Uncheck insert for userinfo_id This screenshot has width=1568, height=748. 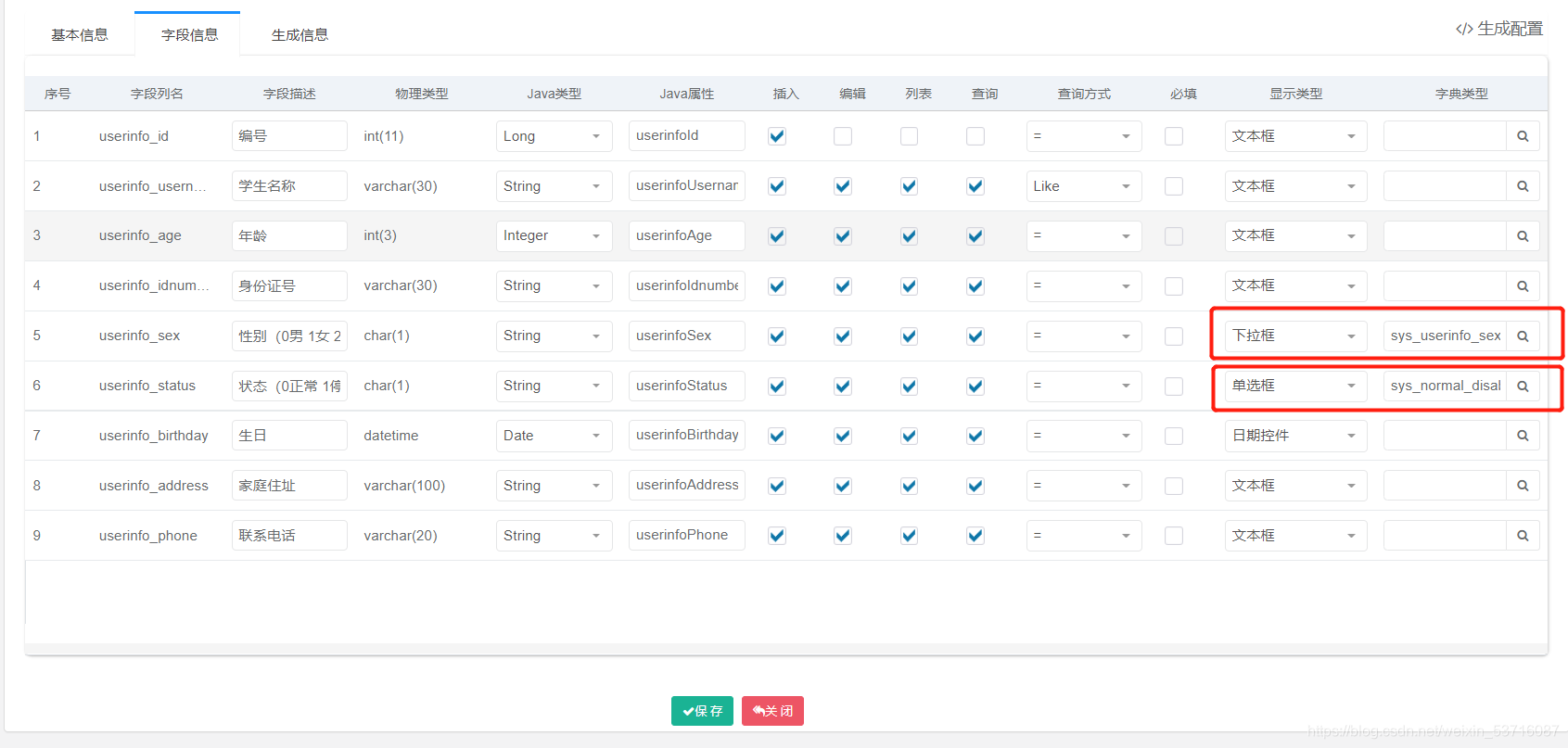(x=777, y=136)
